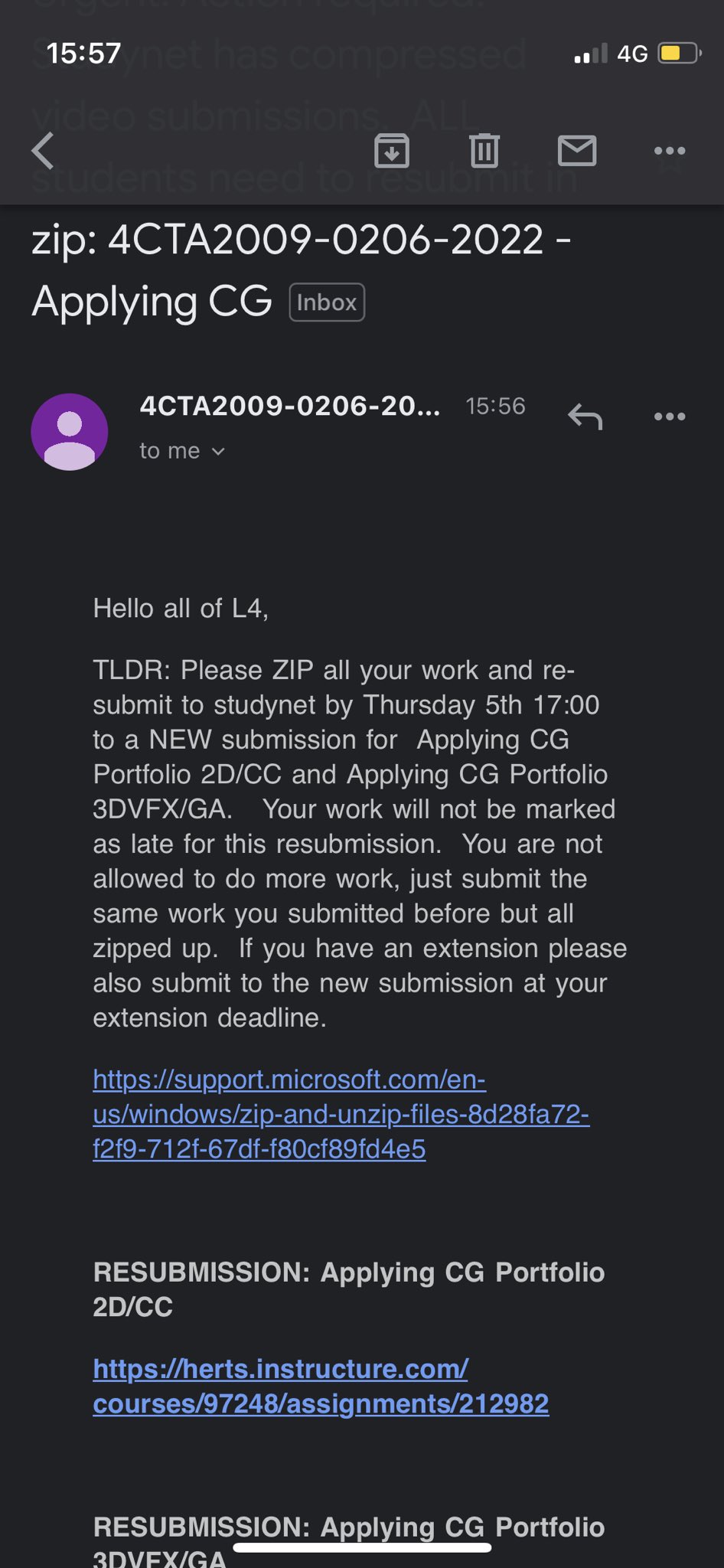Open the top toolbar three-dot menu

pos(670,150)
